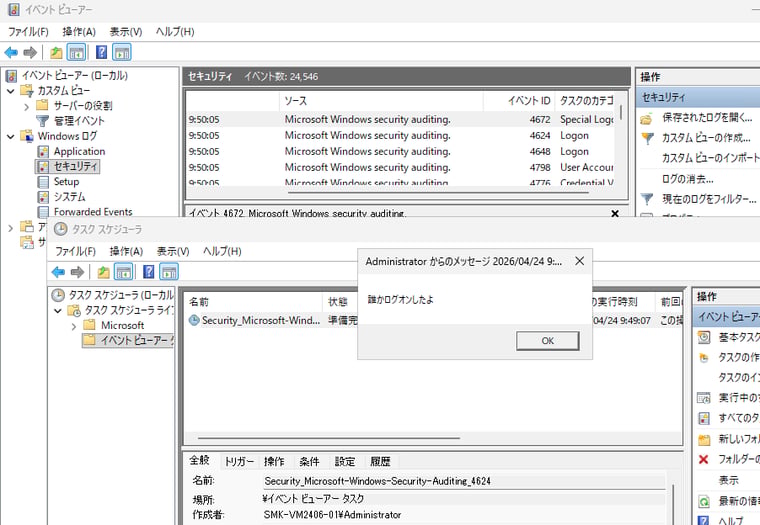Open 表示(V) menu in Task Scheduler

coord(173,252)
